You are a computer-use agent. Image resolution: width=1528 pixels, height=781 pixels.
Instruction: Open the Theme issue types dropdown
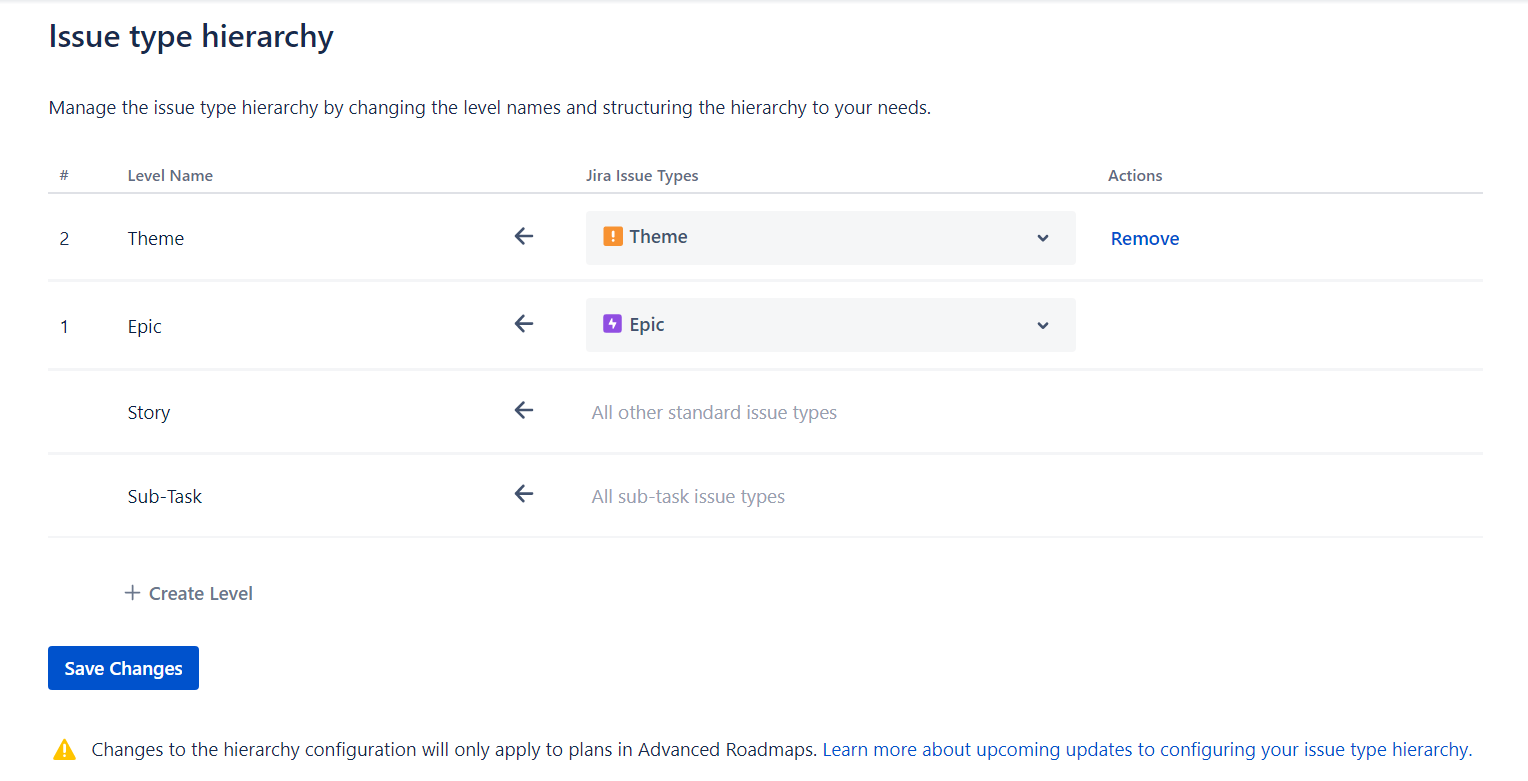pos(830,238)
